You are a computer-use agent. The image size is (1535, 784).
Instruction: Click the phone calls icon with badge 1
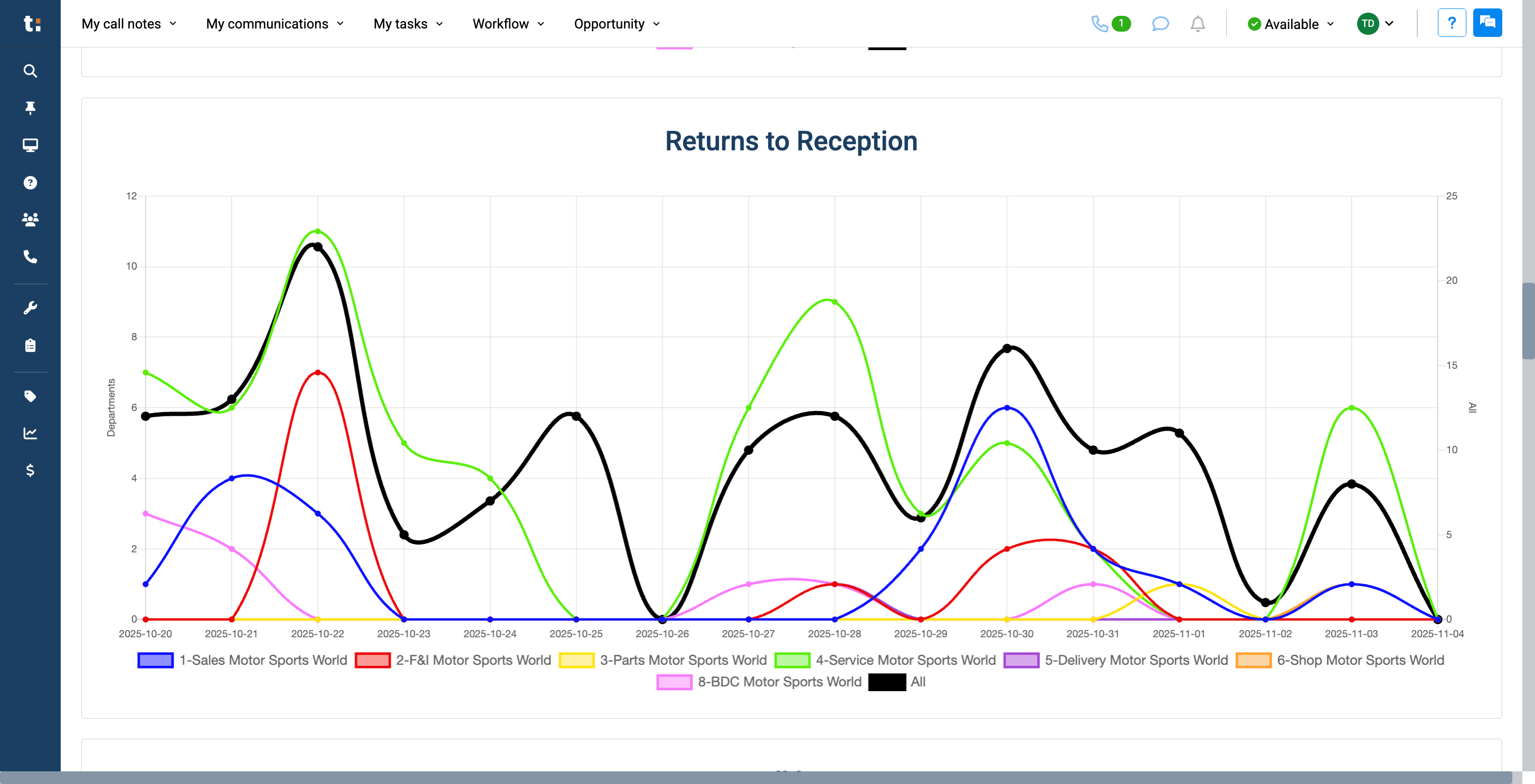[x=1111, y=24]
